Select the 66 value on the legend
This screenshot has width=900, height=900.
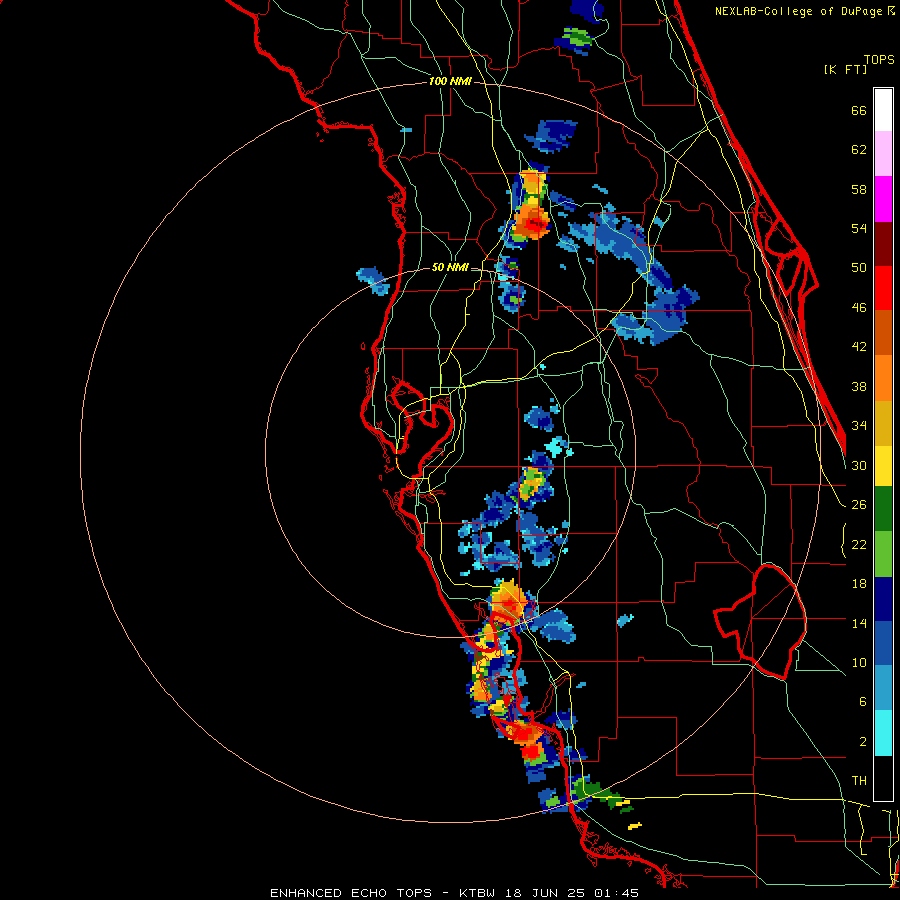tap(859, 111)
